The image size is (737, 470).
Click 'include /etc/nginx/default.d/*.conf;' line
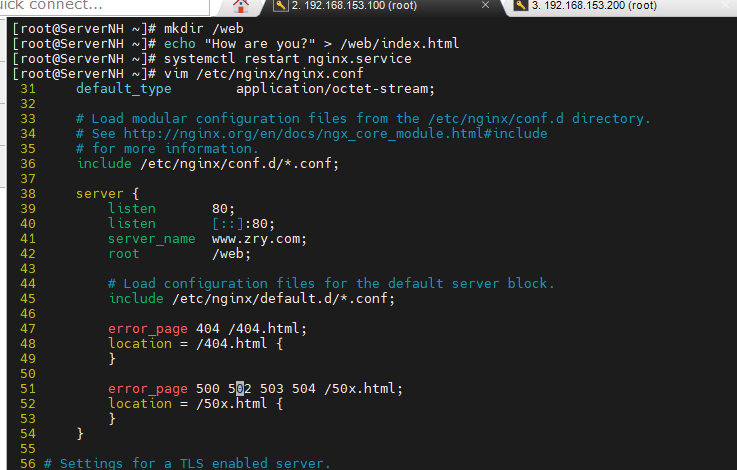pyautogui.click(x=251, y=299)
